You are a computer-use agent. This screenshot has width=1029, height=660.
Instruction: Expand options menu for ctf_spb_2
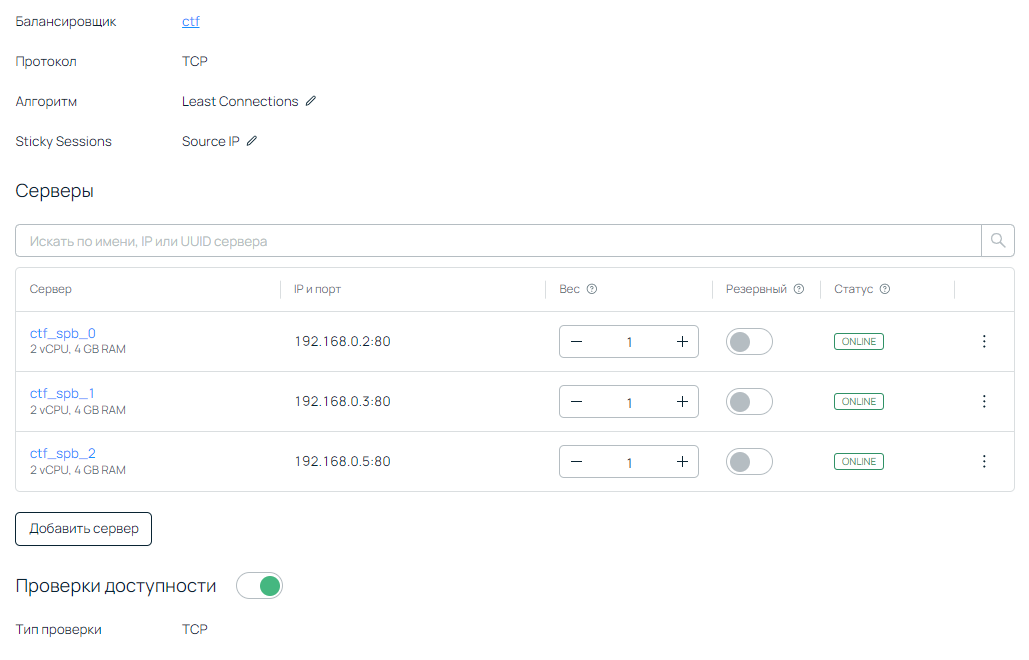984,462
